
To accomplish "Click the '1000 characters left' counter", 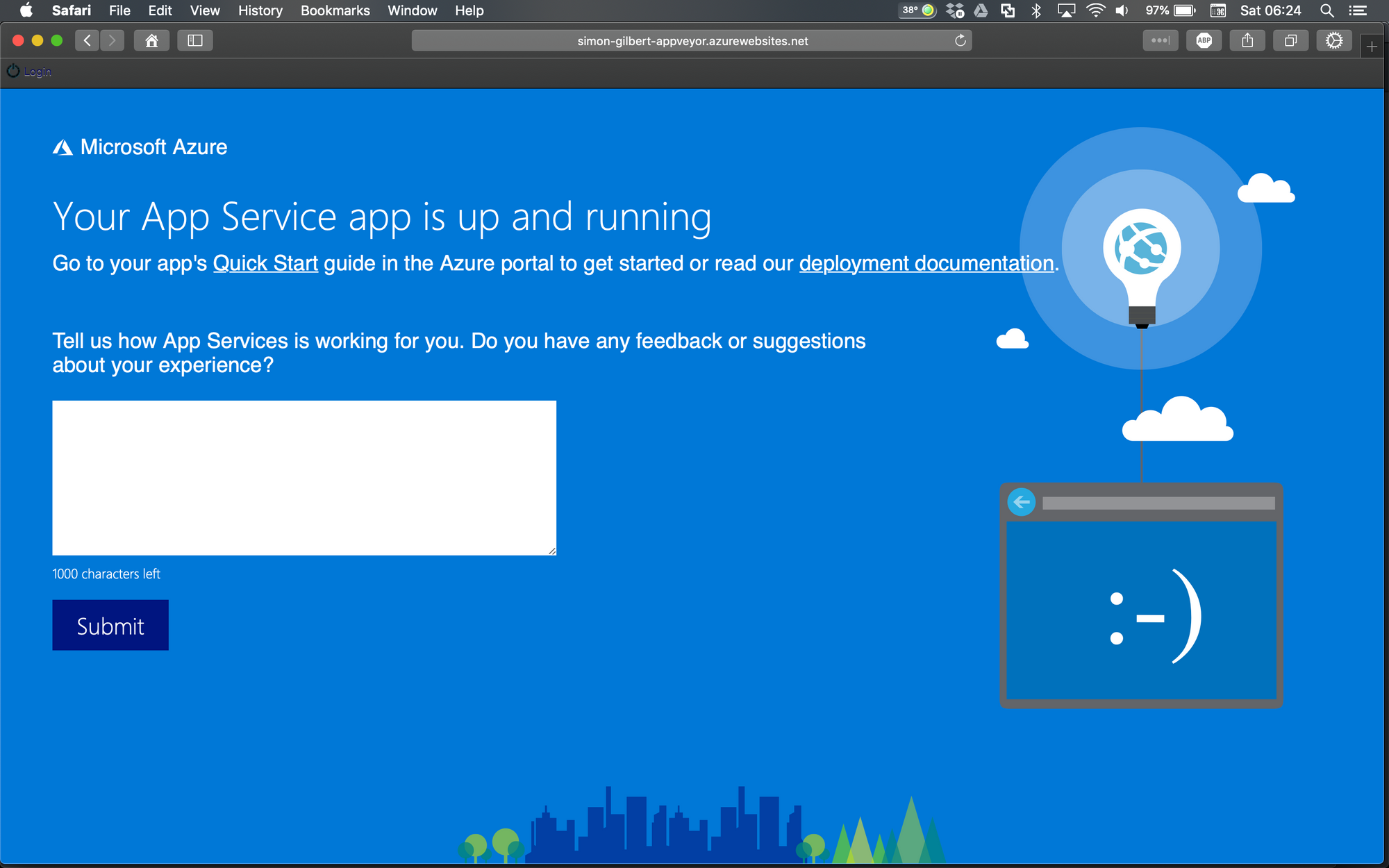I will pos(106,574).
